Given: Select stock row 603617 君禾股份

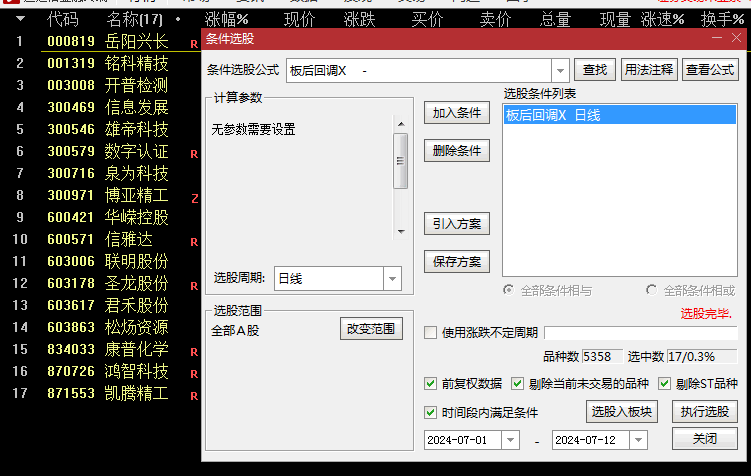Looking at the screenshot, I should click(106, 306).
